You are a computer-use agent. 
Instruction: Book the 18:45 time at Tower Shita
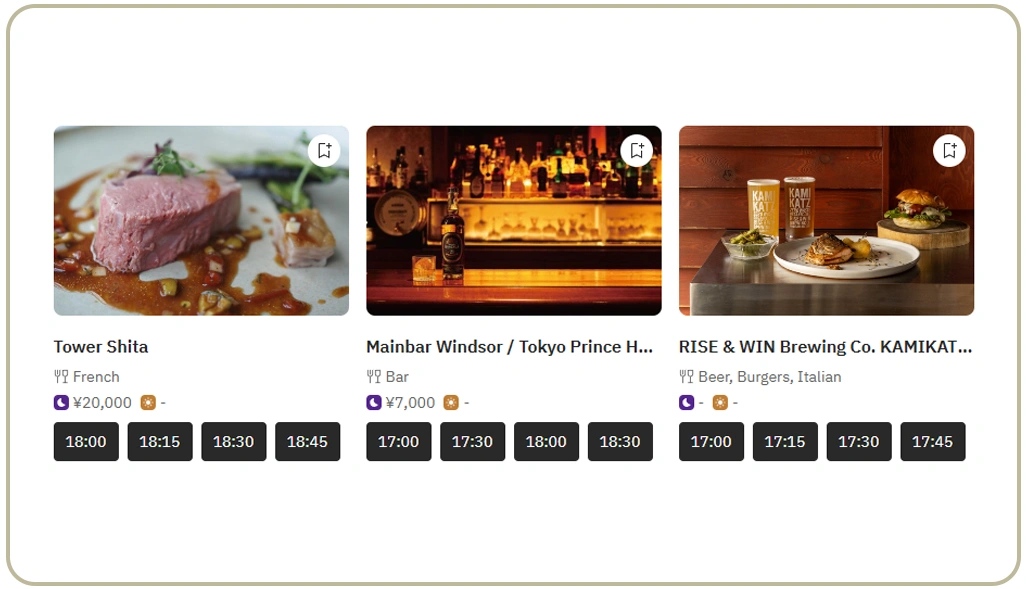307,441
